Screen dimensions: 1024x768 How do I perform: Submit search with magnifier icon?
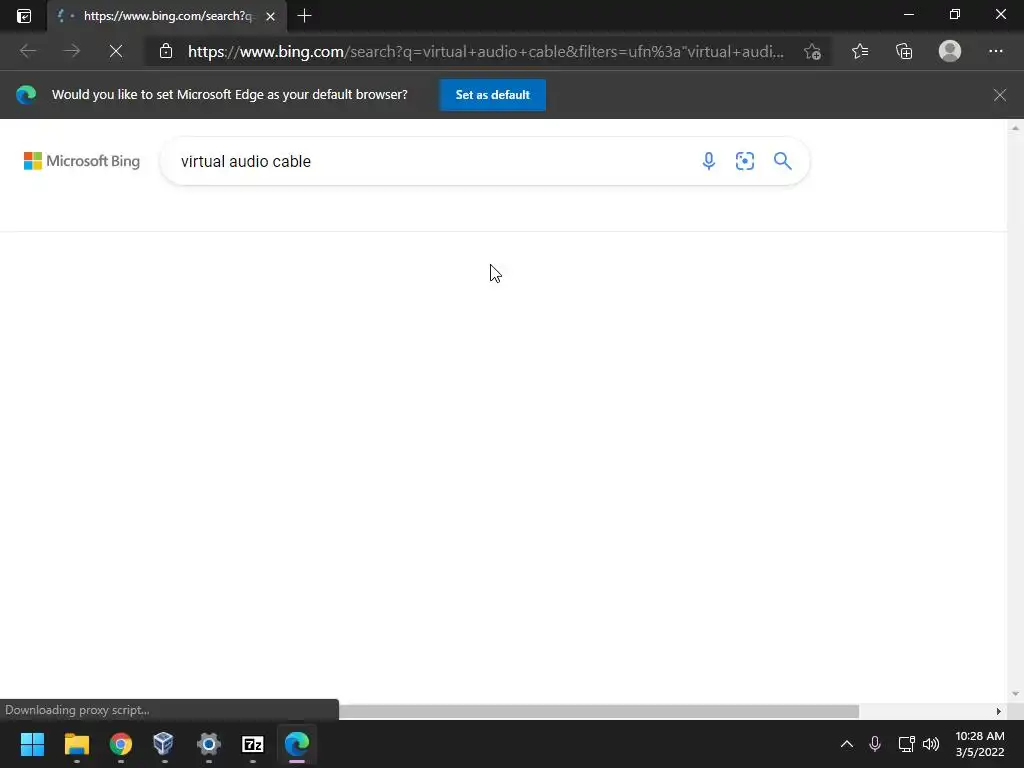pos(782,161)
